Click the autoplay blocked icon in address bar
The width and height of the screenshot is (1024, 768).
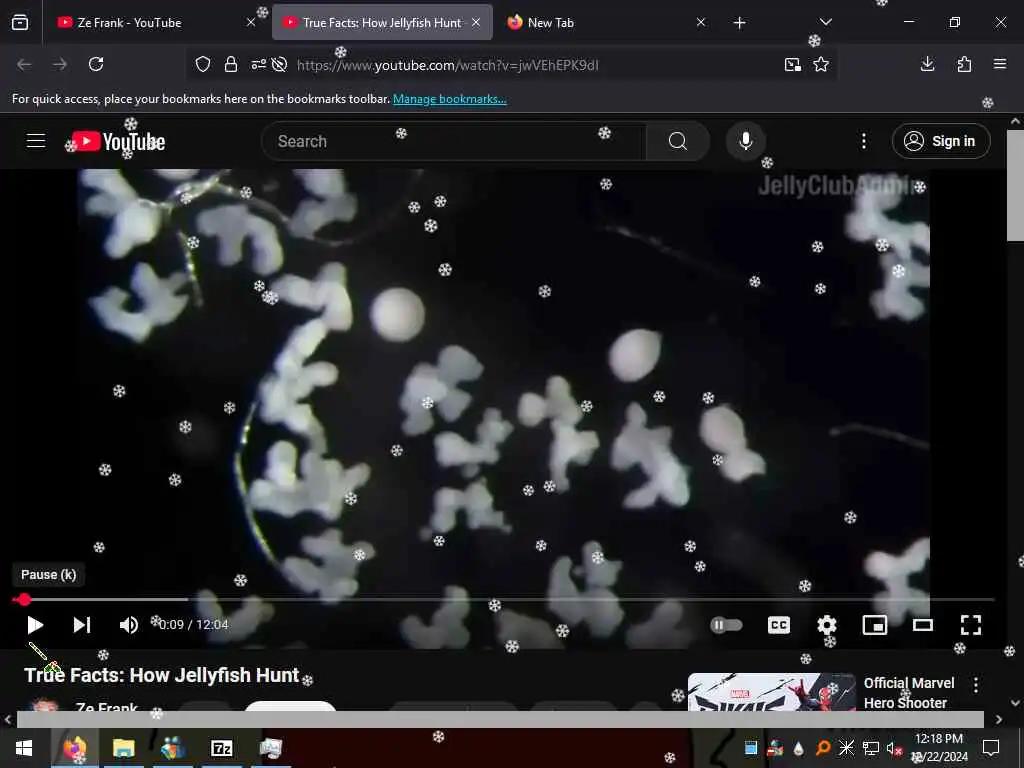pos(280,65)
